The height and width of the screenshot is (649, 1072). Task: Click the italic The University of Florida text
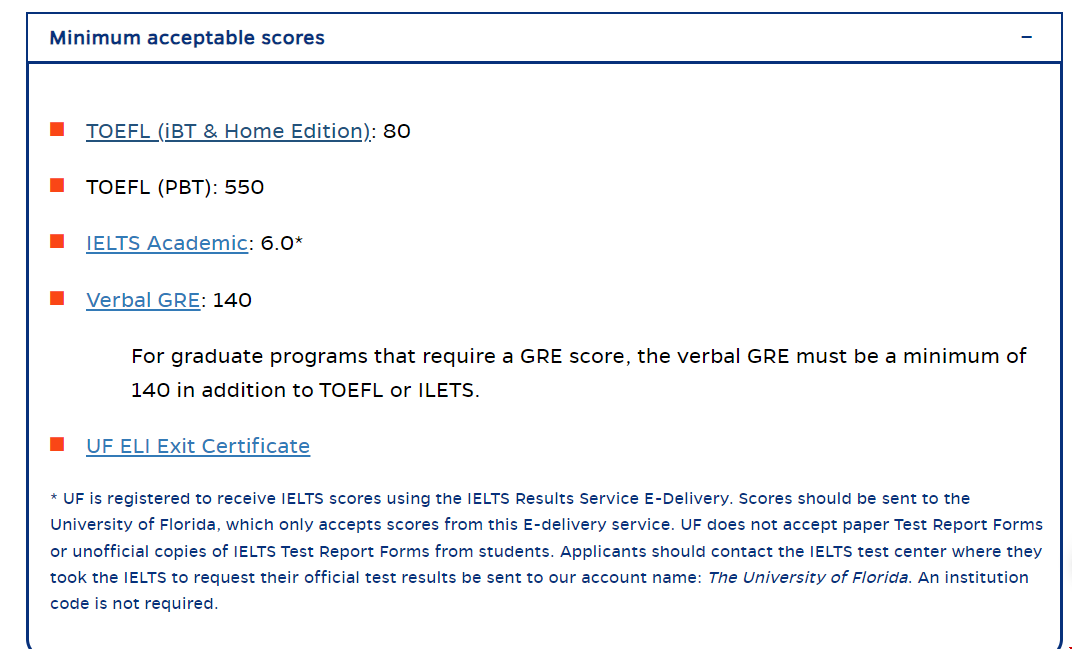click(808, 578)
